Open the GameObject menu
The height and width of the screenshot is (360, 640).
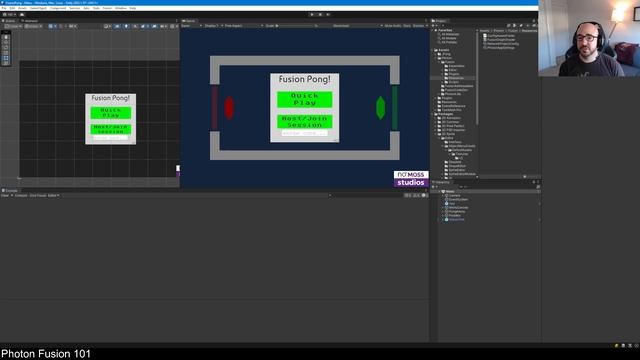(x=38, y=8)
